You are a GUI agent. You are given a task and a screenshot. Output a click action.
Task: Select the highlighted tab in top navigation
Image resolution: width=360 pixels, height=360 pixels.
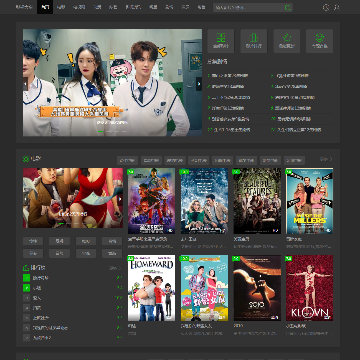[x=45, y=7]
